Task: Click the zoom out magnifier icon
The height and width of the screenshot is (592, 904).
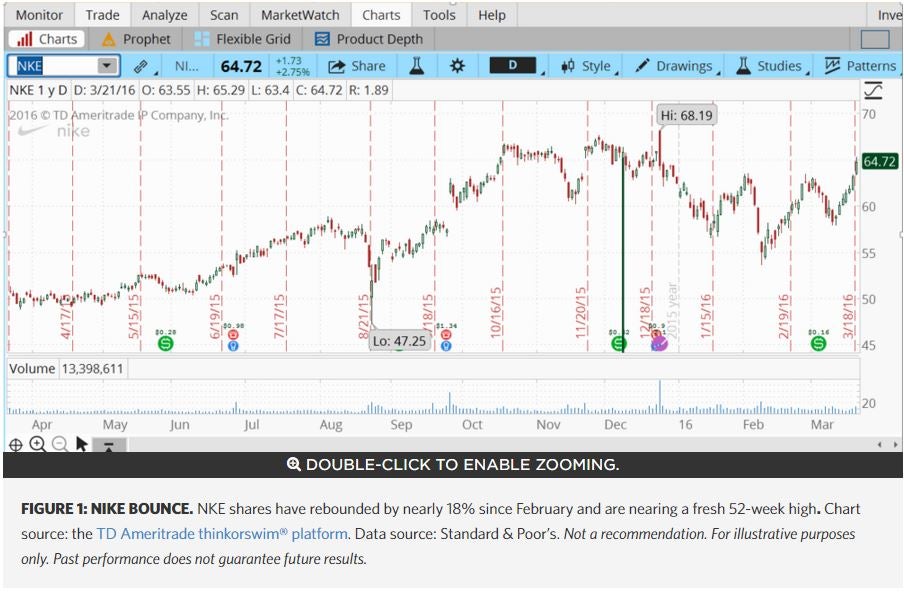Action: [59, 444]
